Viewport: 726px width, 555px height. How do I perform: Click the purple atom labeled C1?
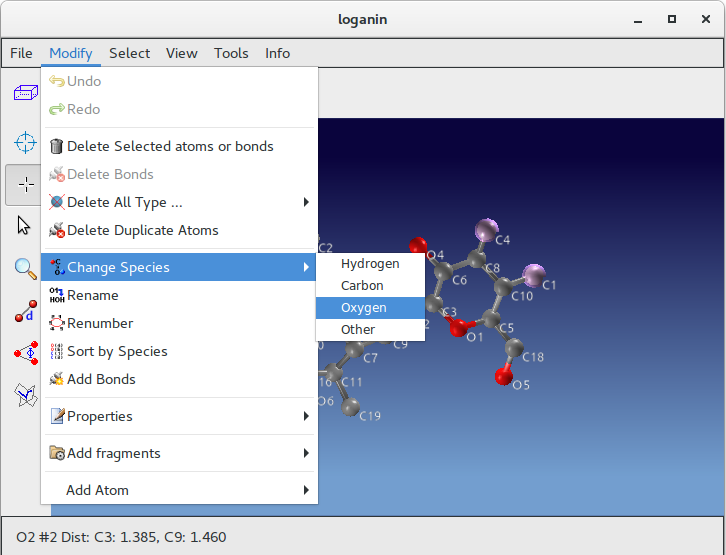click(x=534, y=275)
